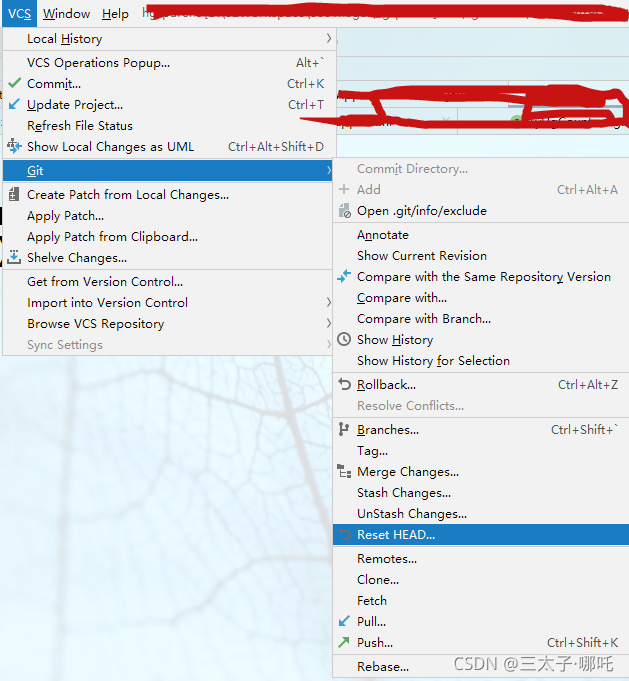The height and width of the screenshot is (681, 629).
Task: Expand Browse VCS Repository submenu arrow
Action: click(x=329, y=323)
